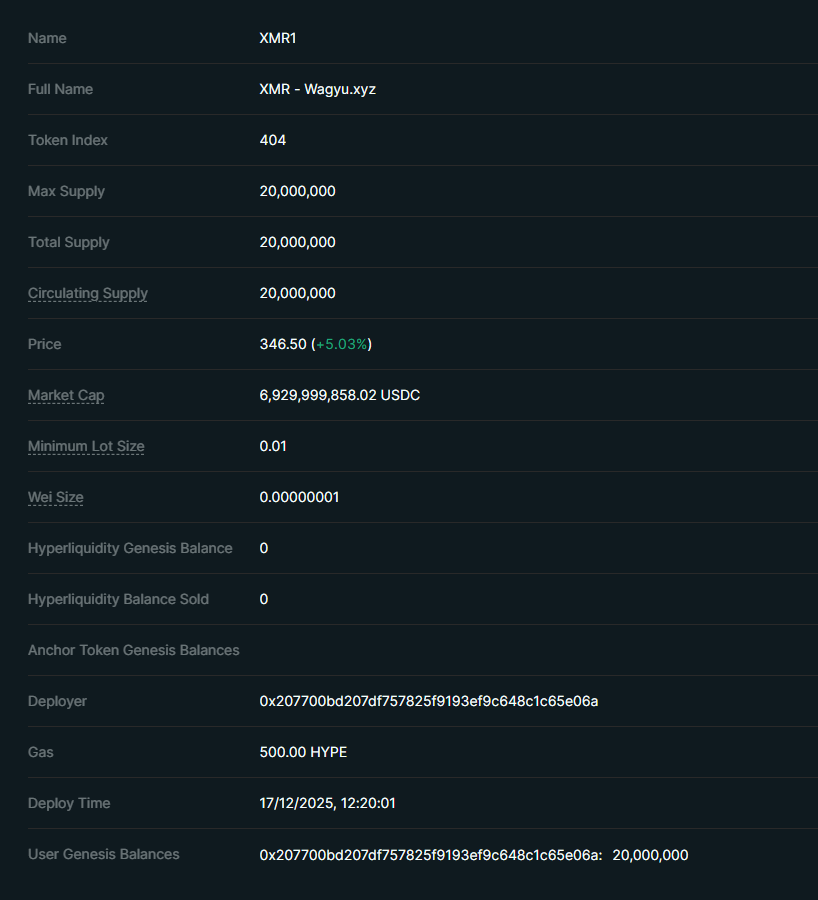Click the price value 346.50
The height and width of the screenshot is (900, 818).
click(283, 344)
